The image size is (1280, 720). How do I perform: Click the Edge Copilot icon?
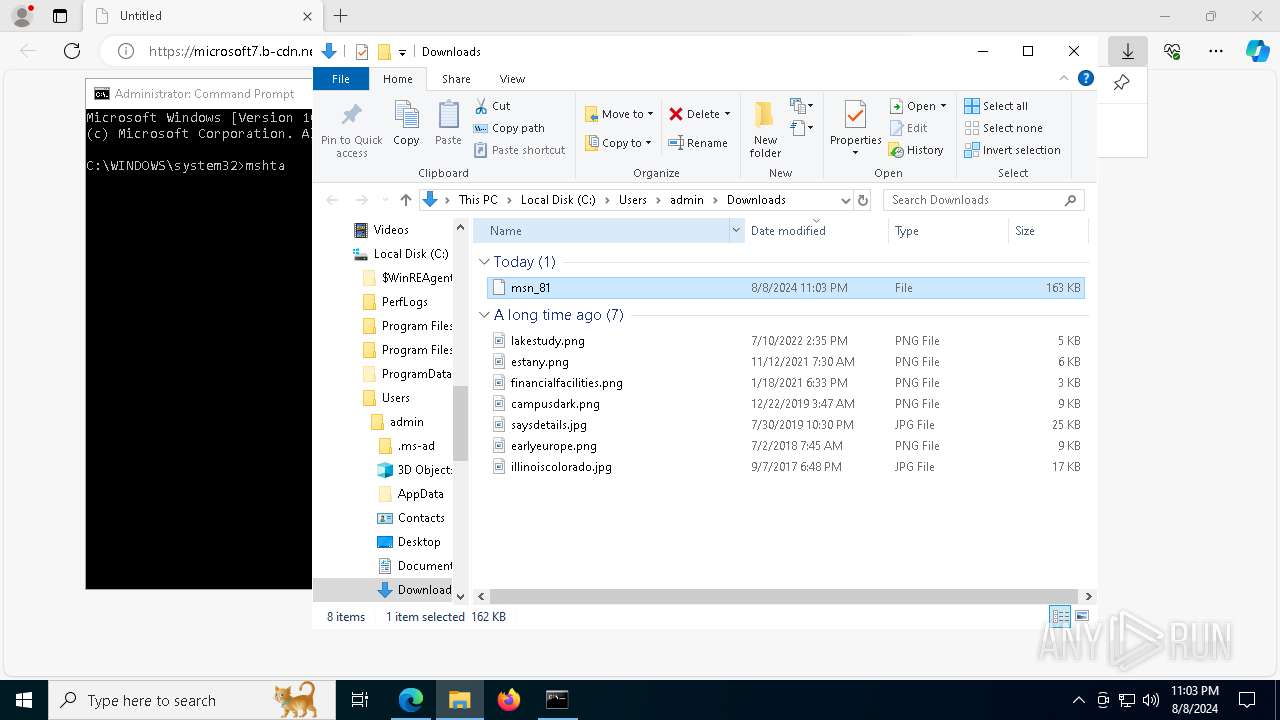pyautogui.click(x=1258, y=51)
